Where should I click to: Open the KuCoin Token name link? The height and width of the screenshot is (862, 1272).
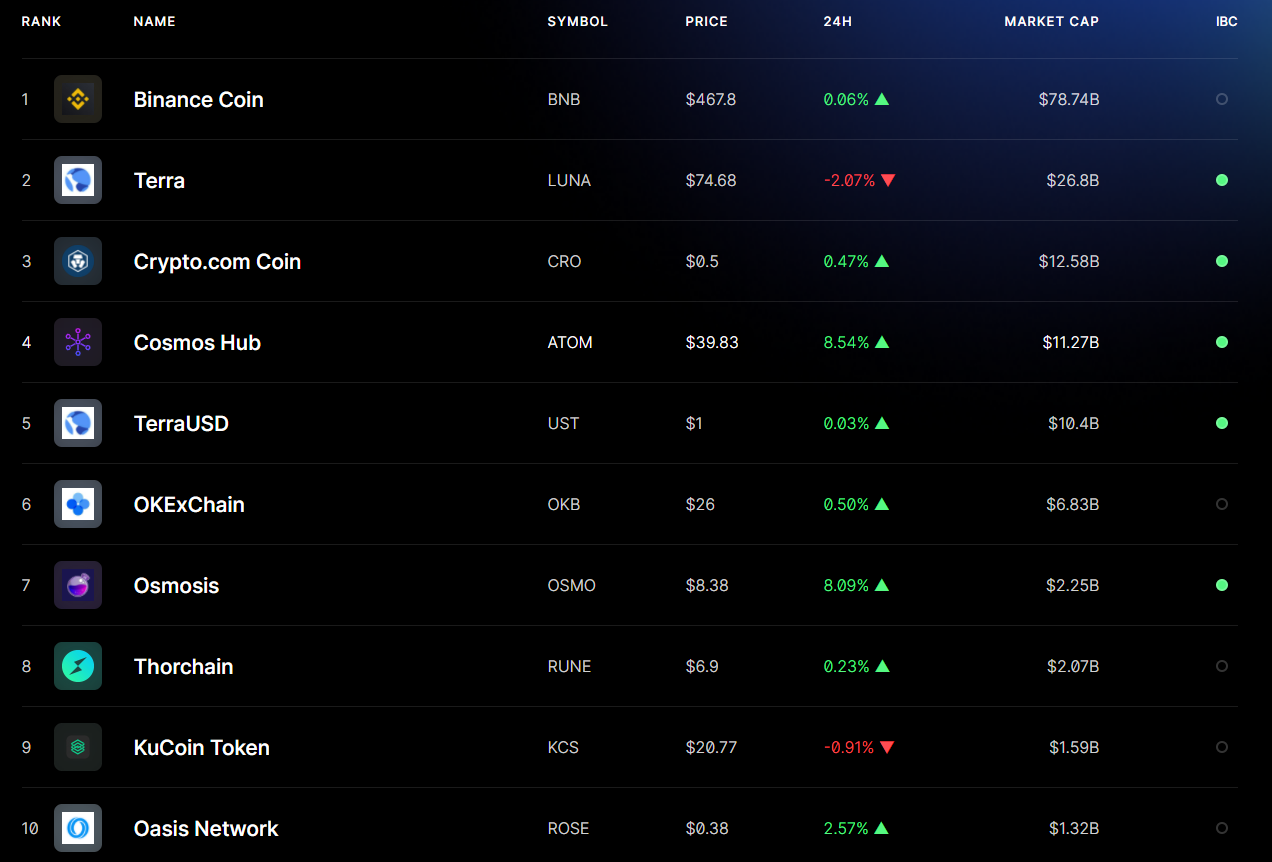point(201,747)
